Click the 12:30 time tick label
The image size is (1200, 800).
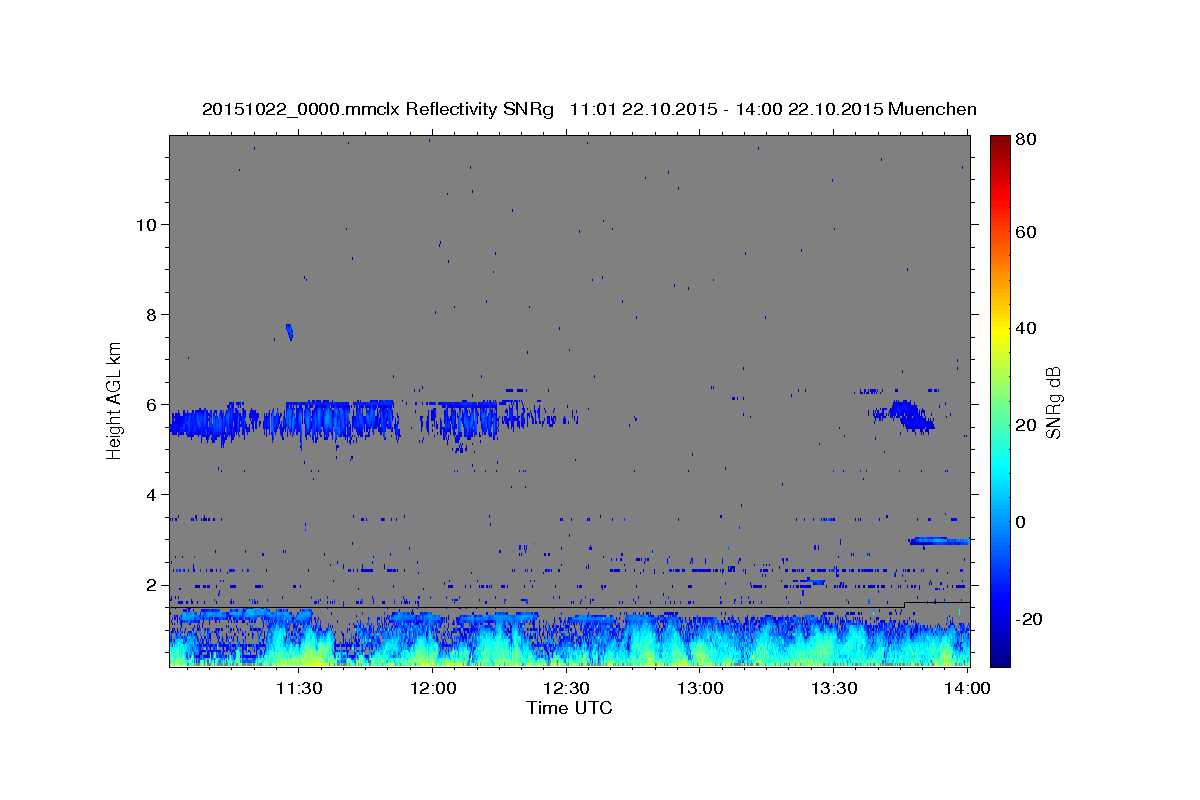[x=566, y=688]
